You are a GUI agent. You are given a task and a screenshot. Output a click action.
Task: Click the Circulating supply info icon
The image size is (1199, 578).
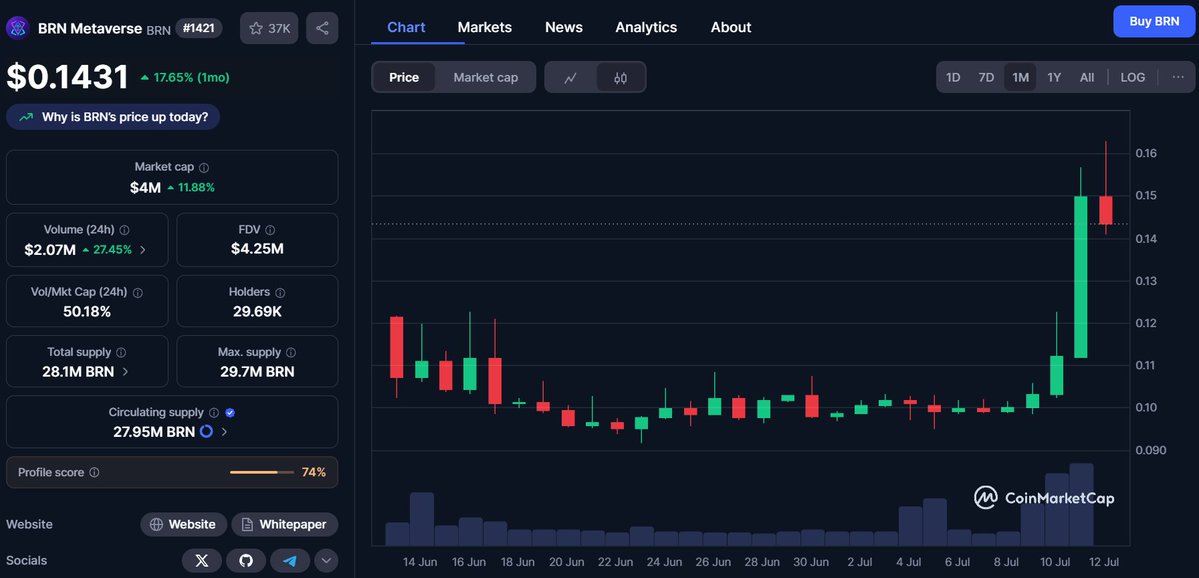(214, 412)
